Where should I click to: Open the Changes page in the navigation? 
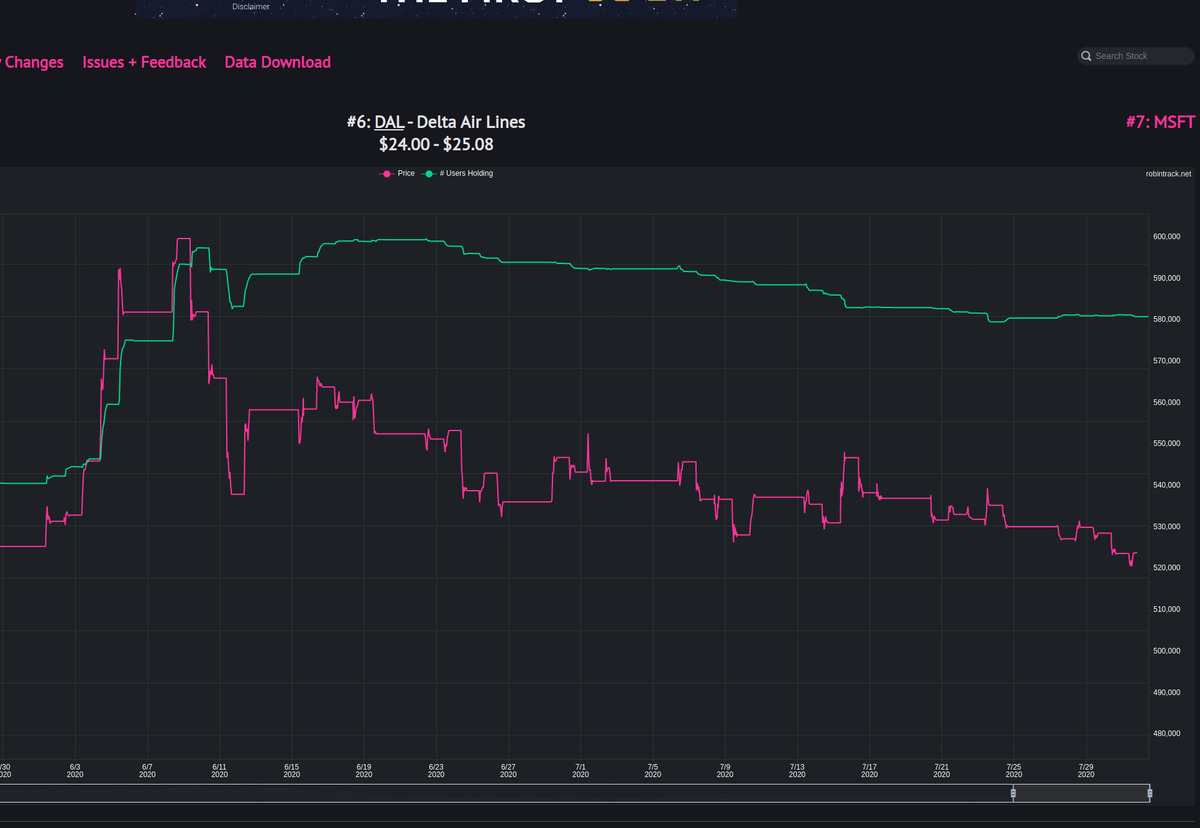point(31,62)
